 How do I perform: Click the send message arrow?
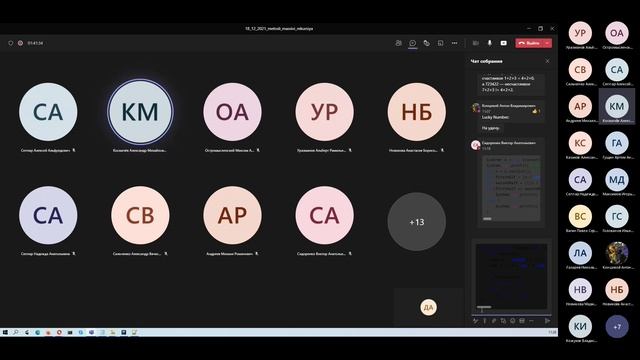(547, 321)
